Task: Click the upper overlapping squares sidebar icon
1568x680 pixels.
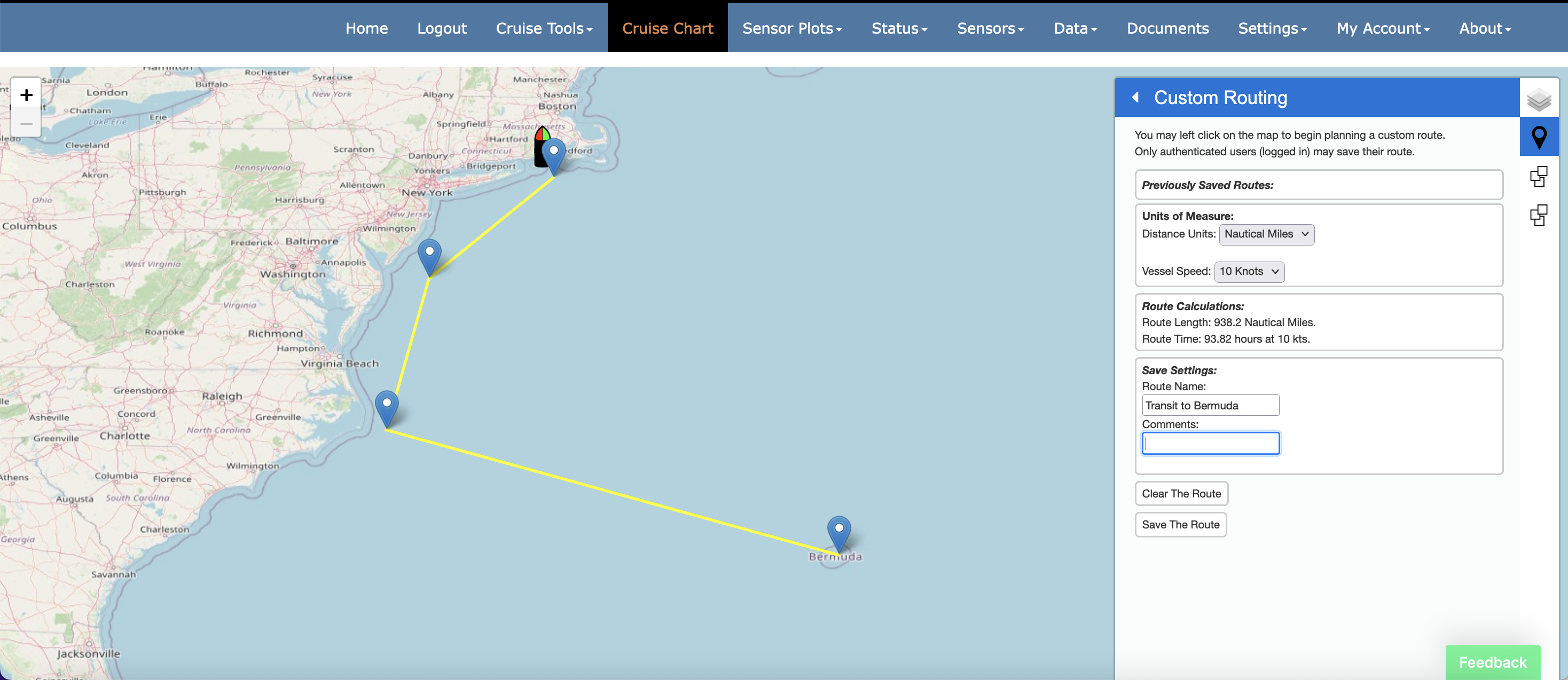Action: point(1538,176)
